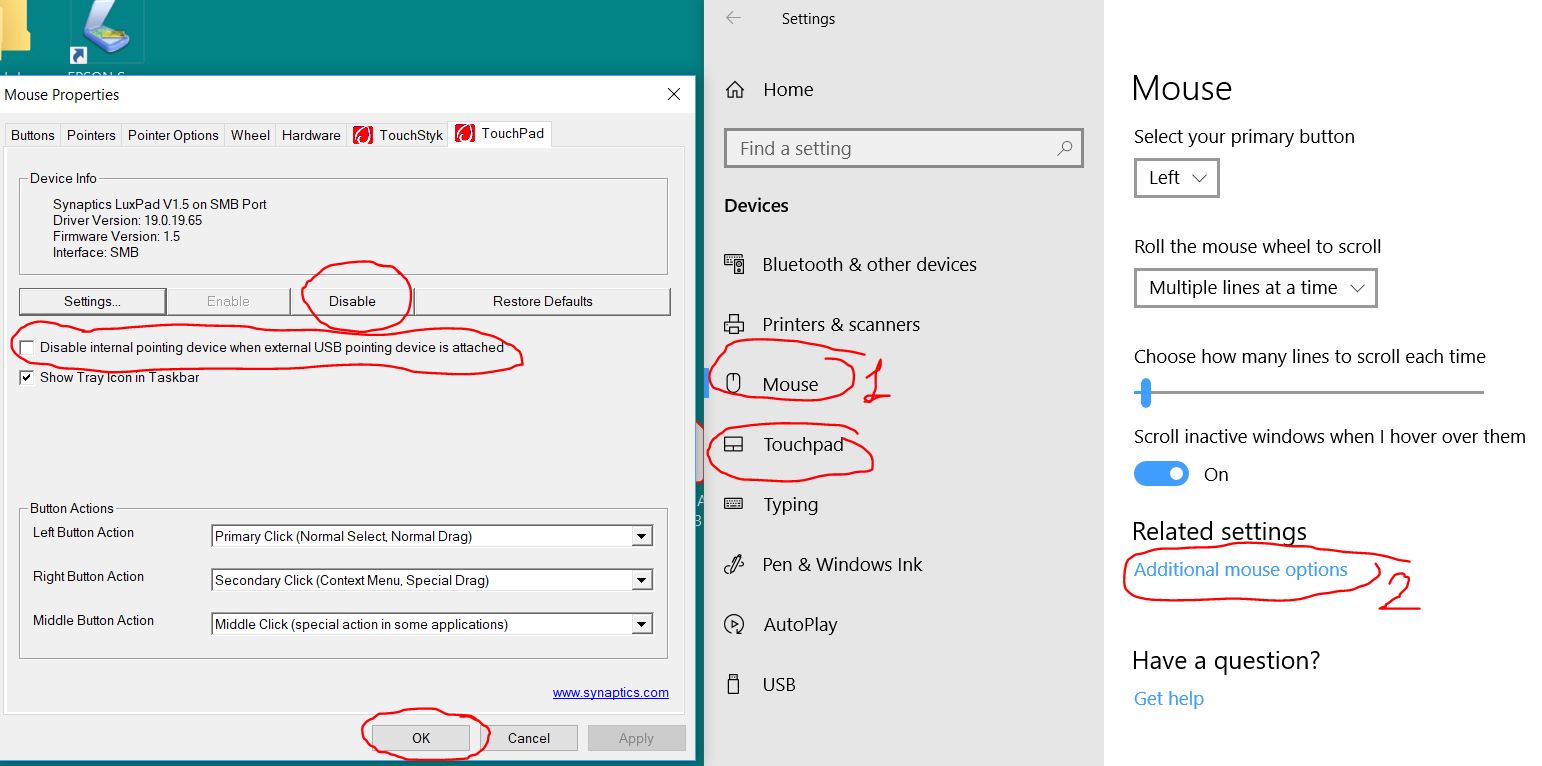Viewport: 1542px width, 766px height.
Task: Open the TouchStyk tab
Action: click(399, 135)
